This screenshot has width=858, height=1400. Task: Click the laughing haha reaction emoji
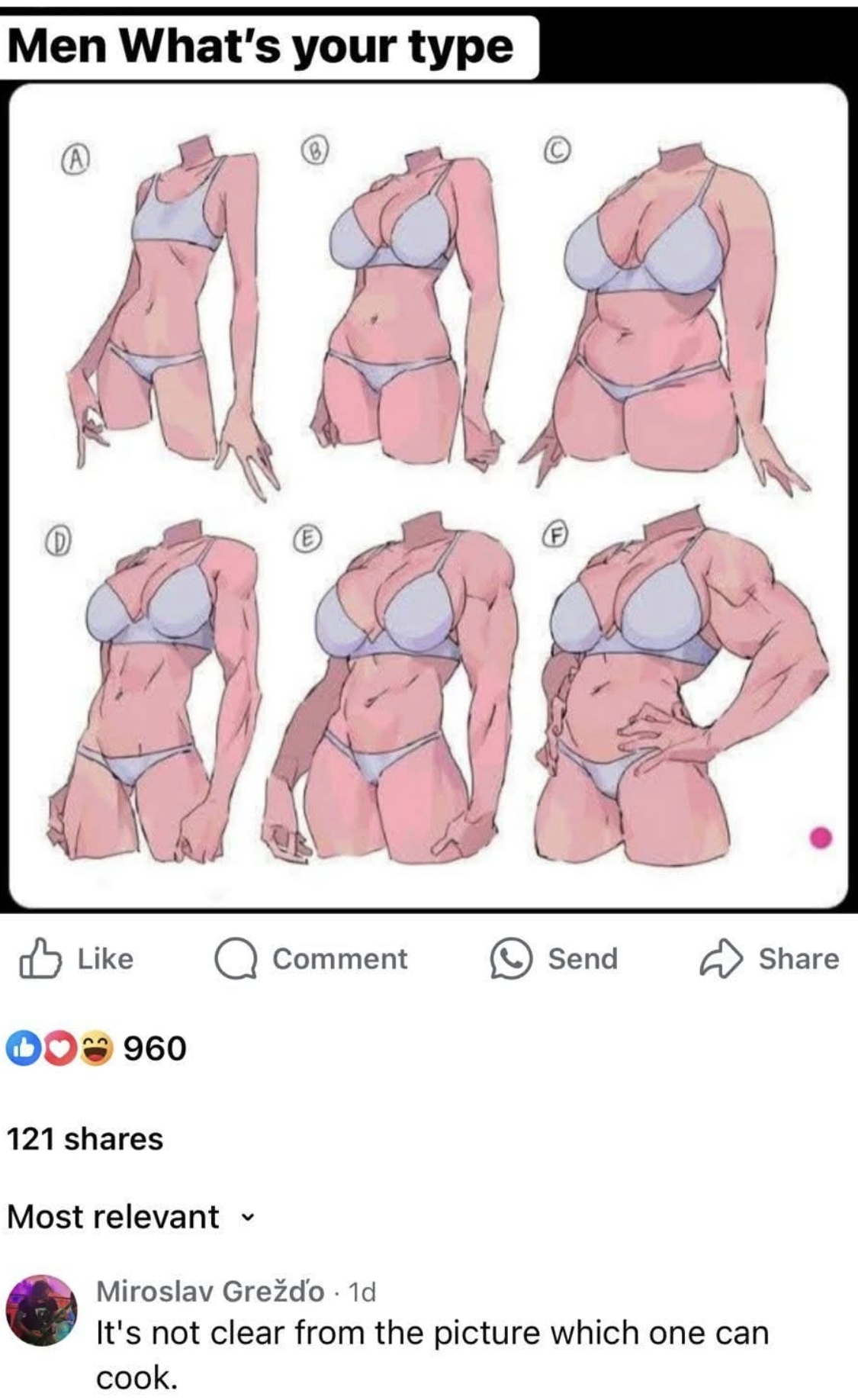tap(95, 1048)
